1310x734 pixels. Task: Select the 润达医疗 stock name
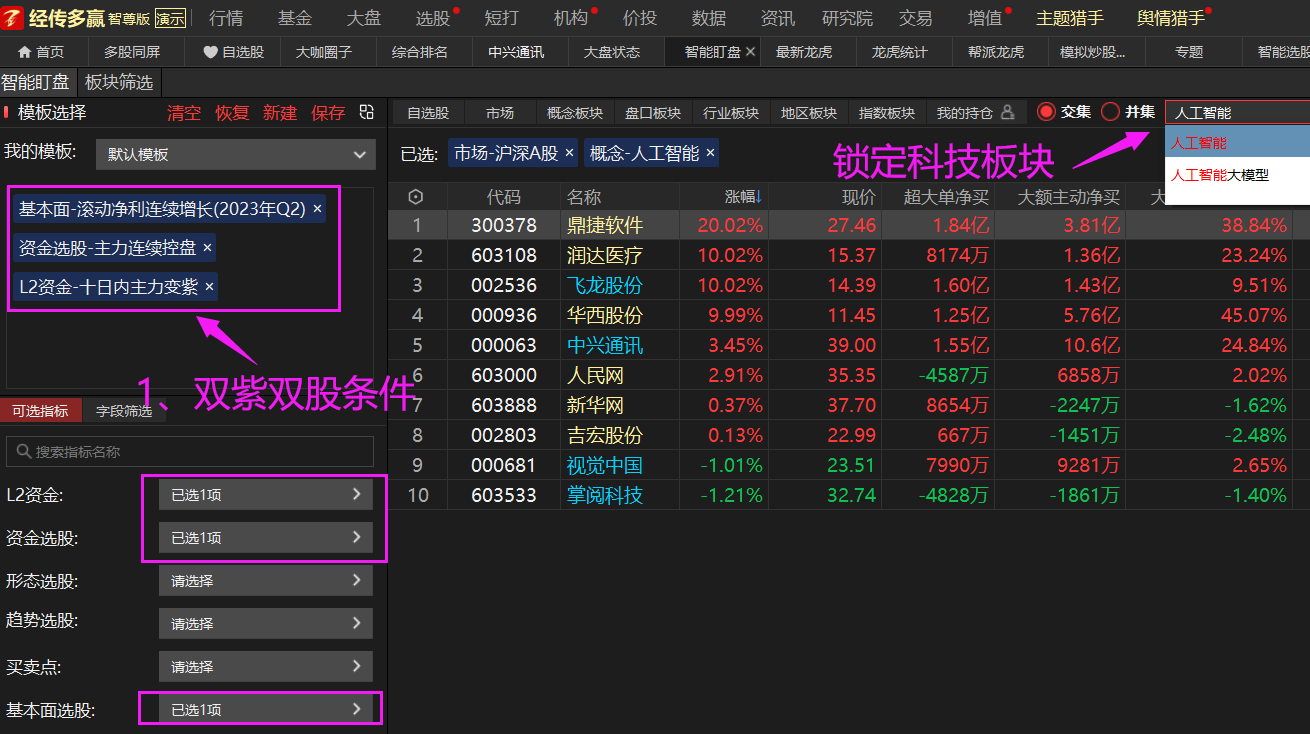604,255
